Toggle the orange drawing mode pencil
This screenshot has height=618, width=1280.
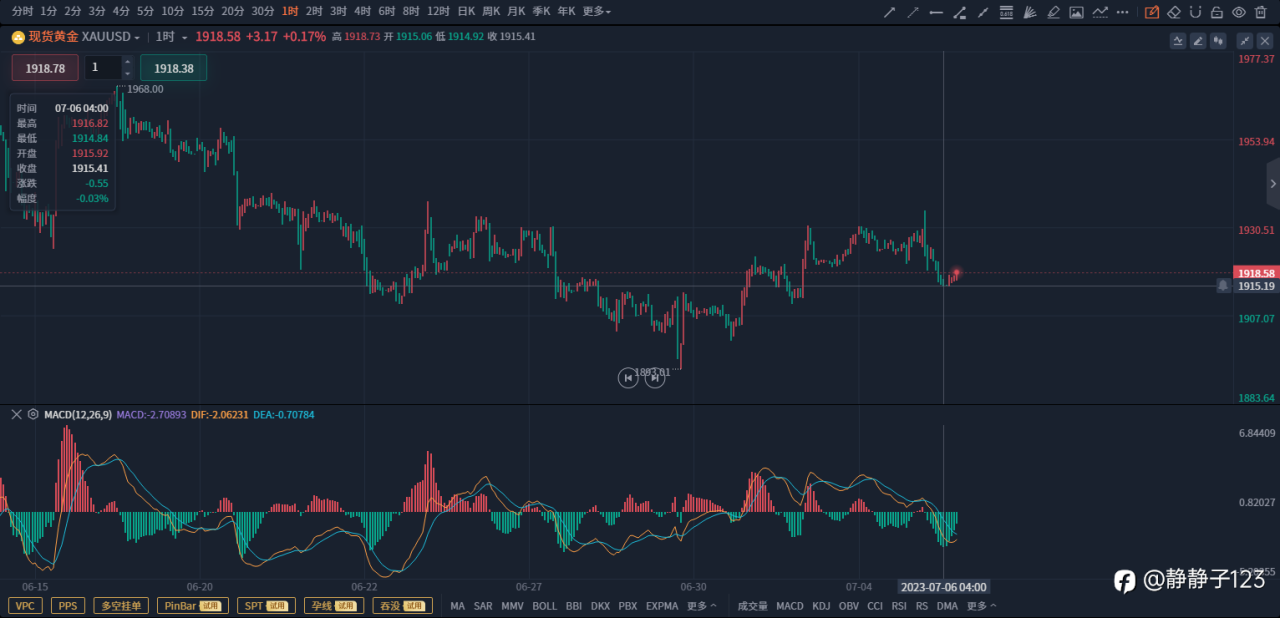(x=1152, y=12)
